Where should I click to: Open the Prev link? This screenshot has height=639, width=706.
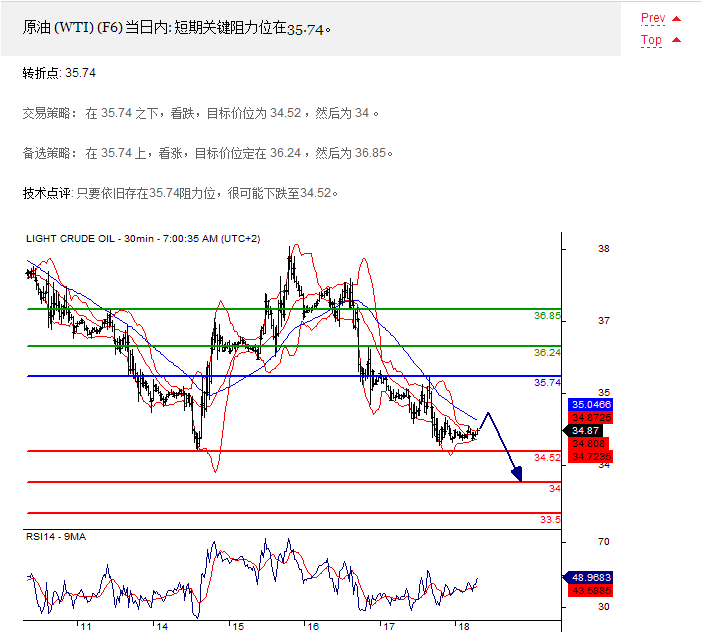(653, 18)
